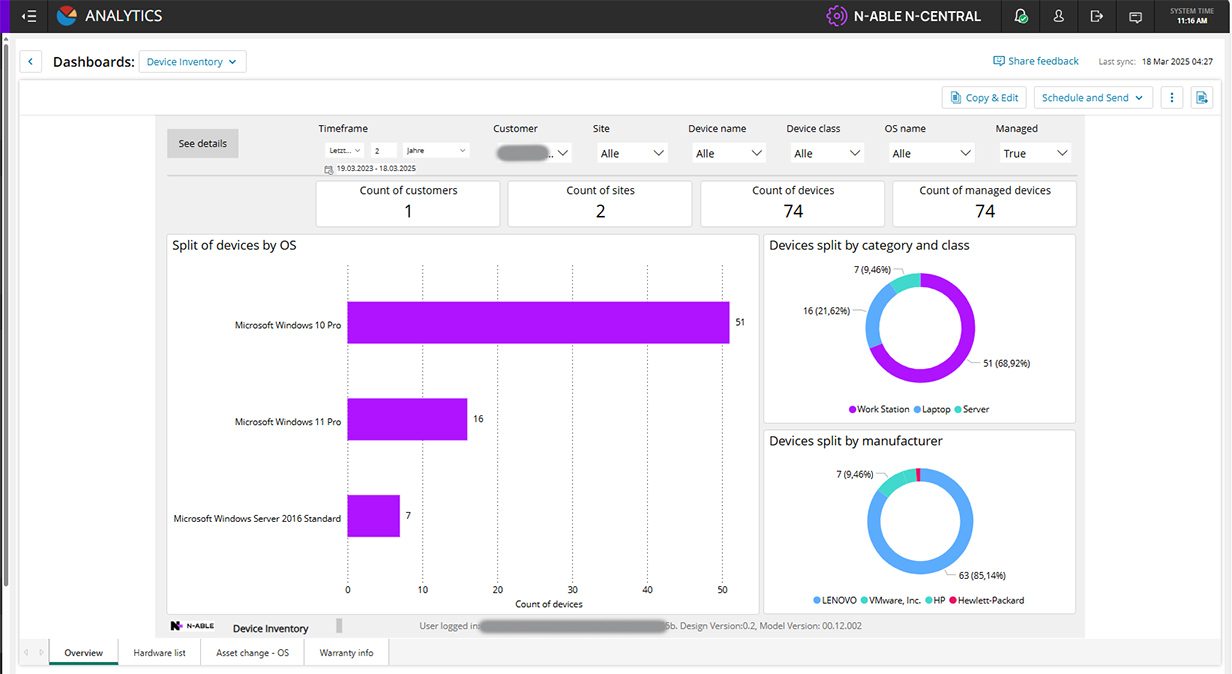
Task: Click LENOVO legend color dot
Action: point(816,601)
